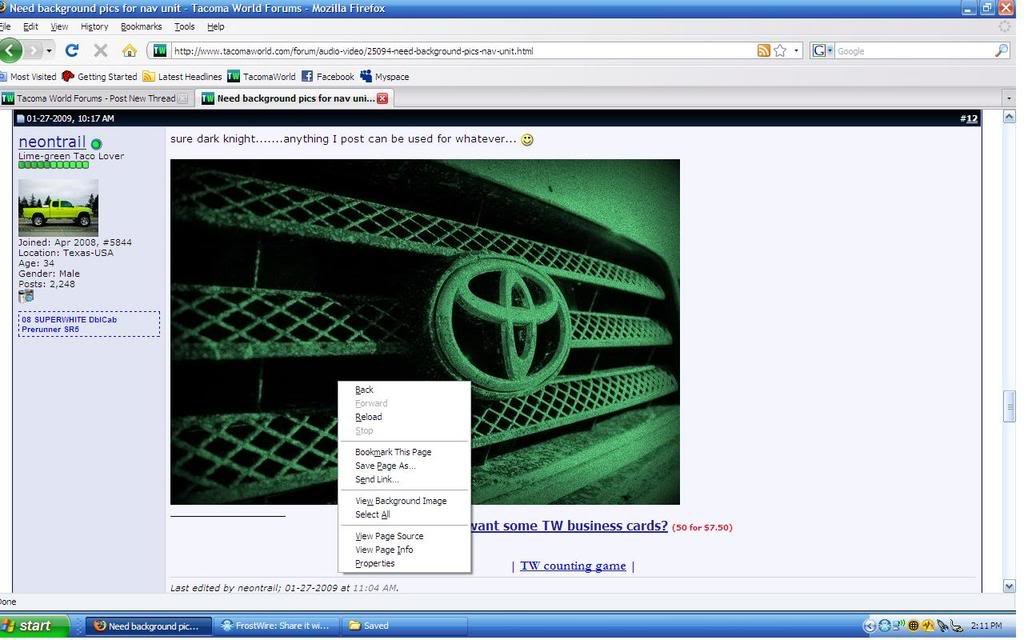The image size is (1024, 640).
Task: Open the TW counting game link
Action: [573, 566]
